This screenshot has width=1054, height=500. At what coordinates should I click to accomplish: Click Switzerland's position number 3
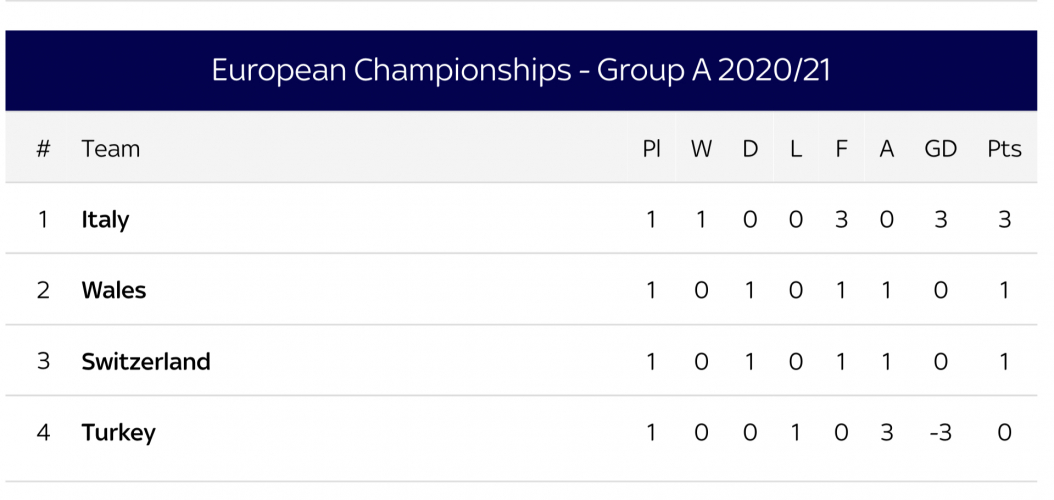pos(43,361)
